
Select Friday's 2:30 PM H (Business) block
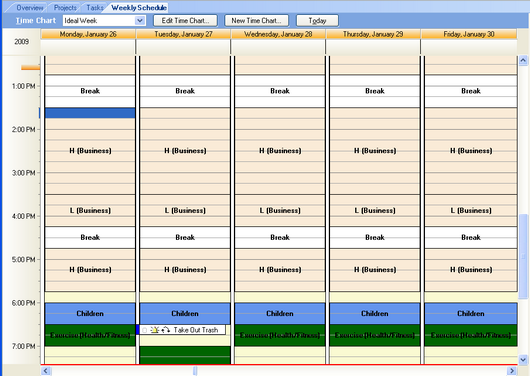pyautogui.click(x=471, y=151)
